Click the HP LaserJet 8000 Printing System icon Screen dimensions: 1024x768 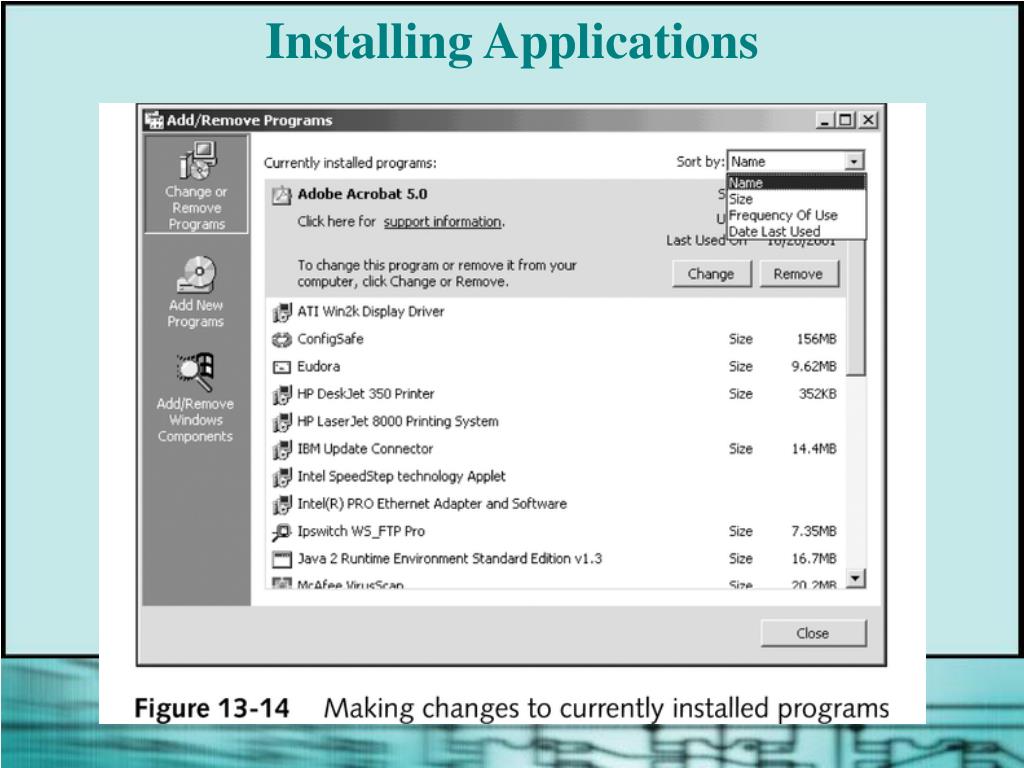[x=281, y=422]
